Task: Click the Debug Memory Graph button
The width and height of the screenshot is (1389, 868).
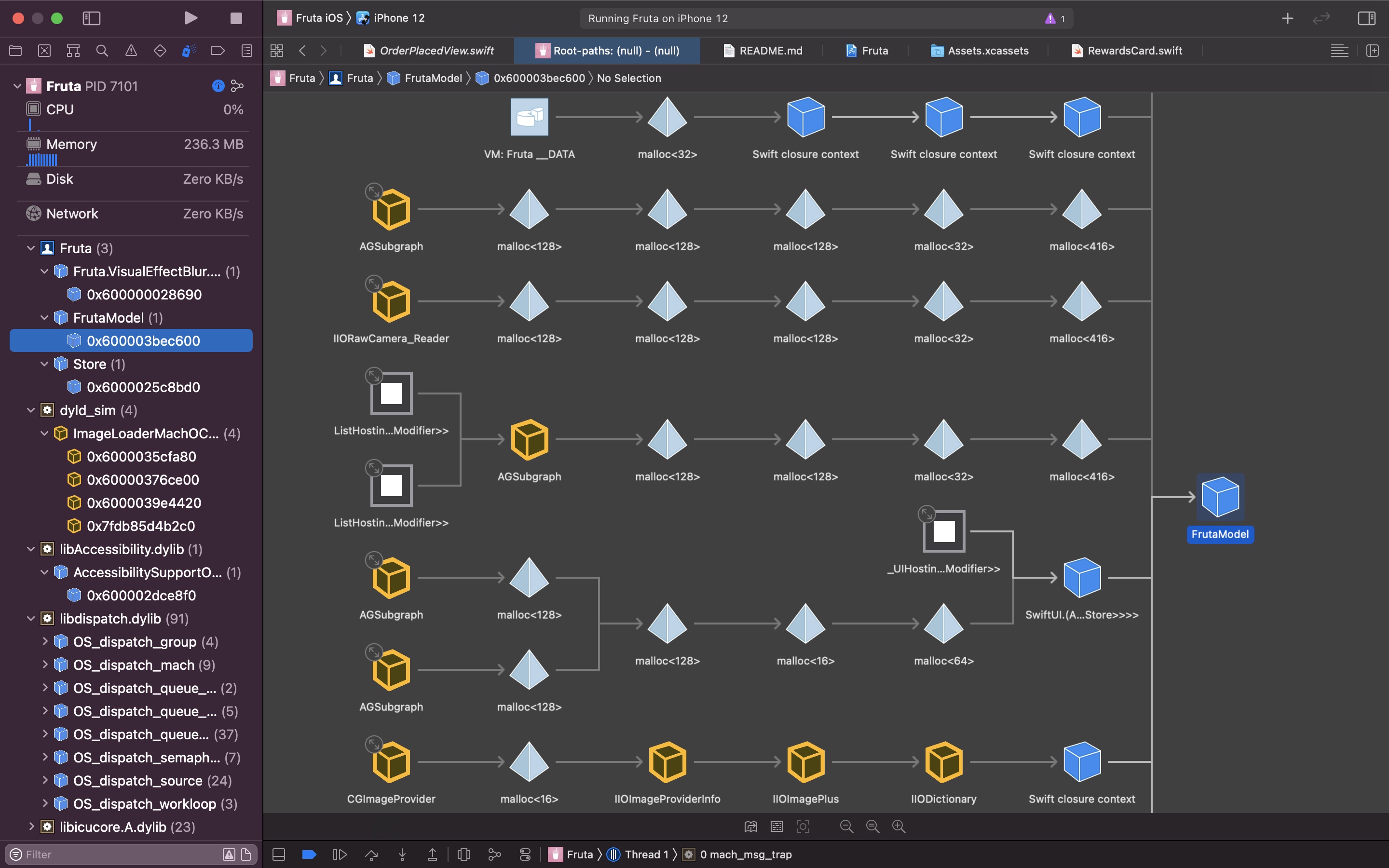Action: tap(494, 854)
